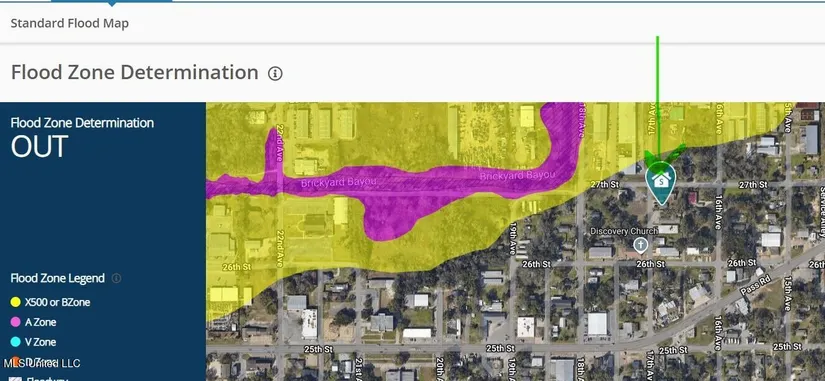The image size is (825, 381).
Task: Click the Discovery Church map label
Action: 623,231
